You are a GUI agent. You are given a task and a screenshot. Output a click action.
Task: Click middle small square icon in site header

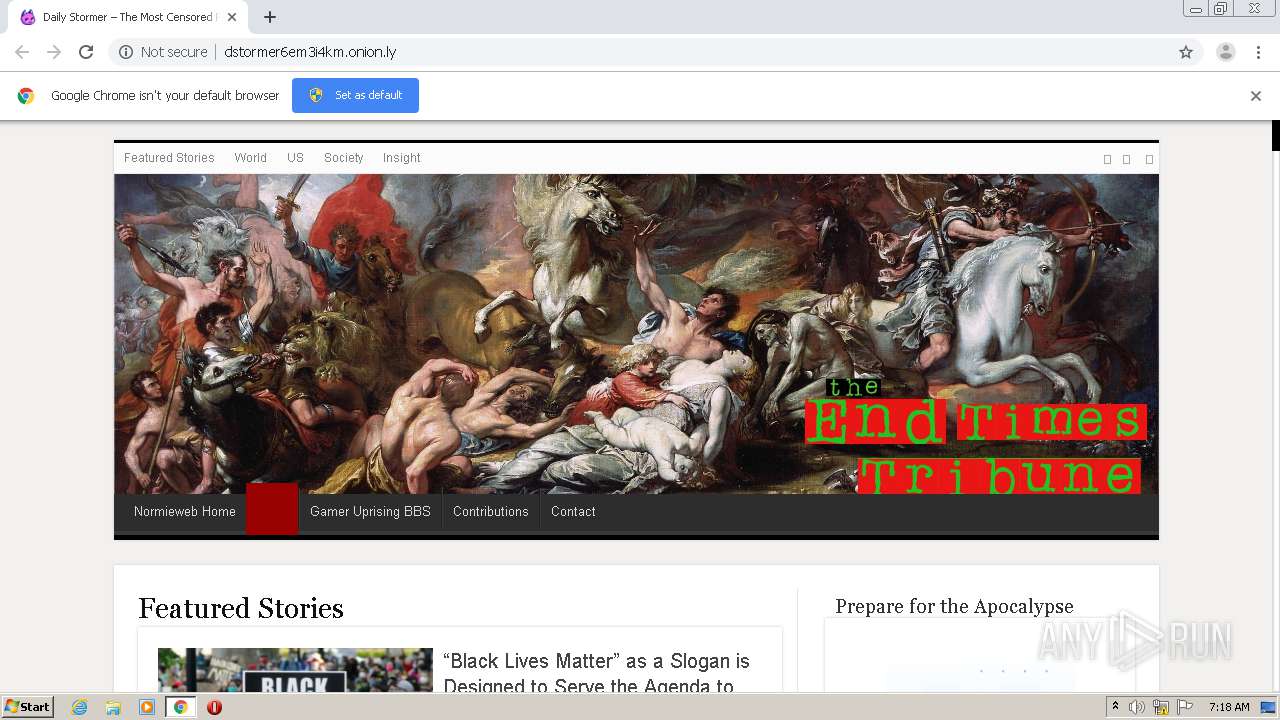pos(1126,159)
